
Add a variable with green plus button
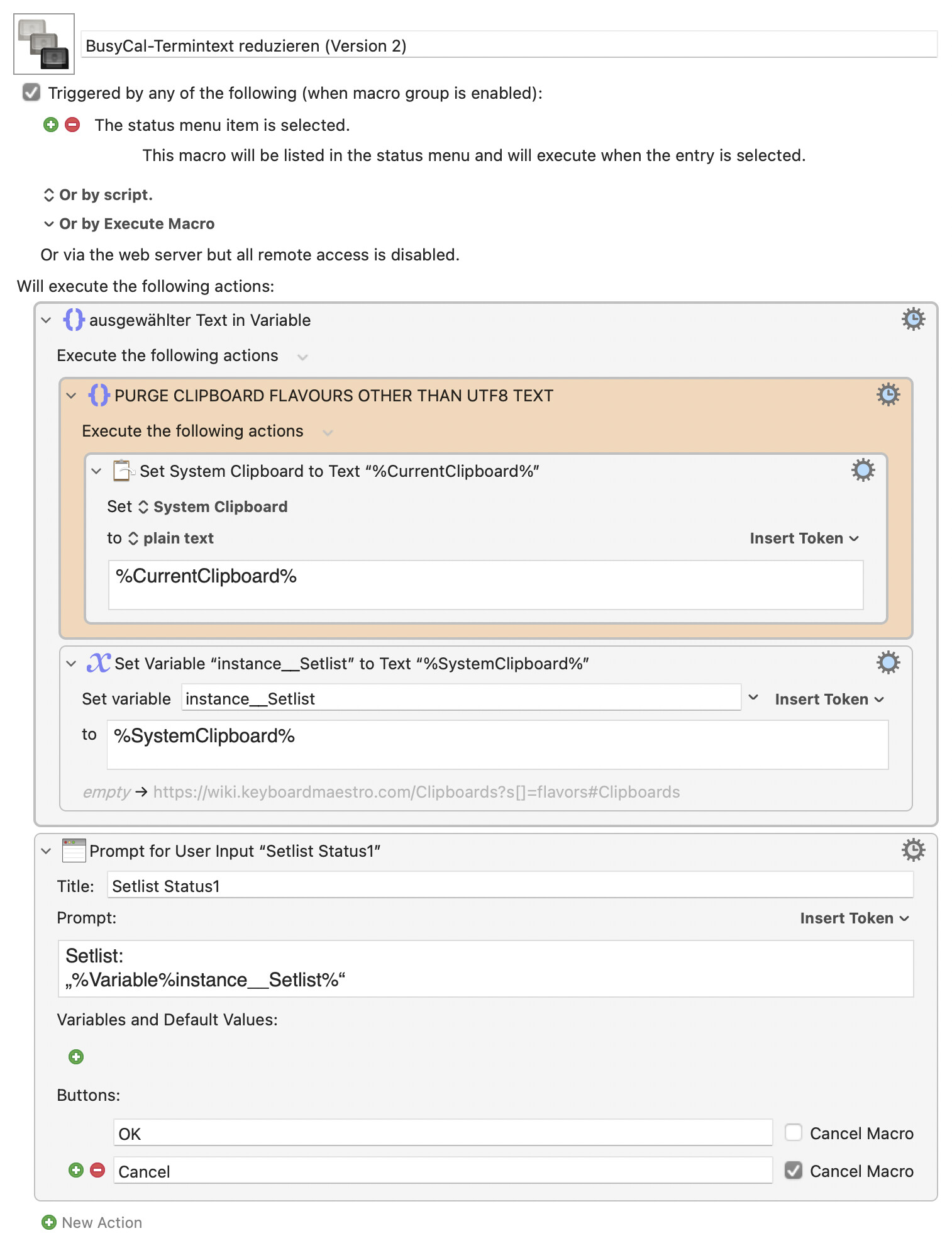(76, 1057)
